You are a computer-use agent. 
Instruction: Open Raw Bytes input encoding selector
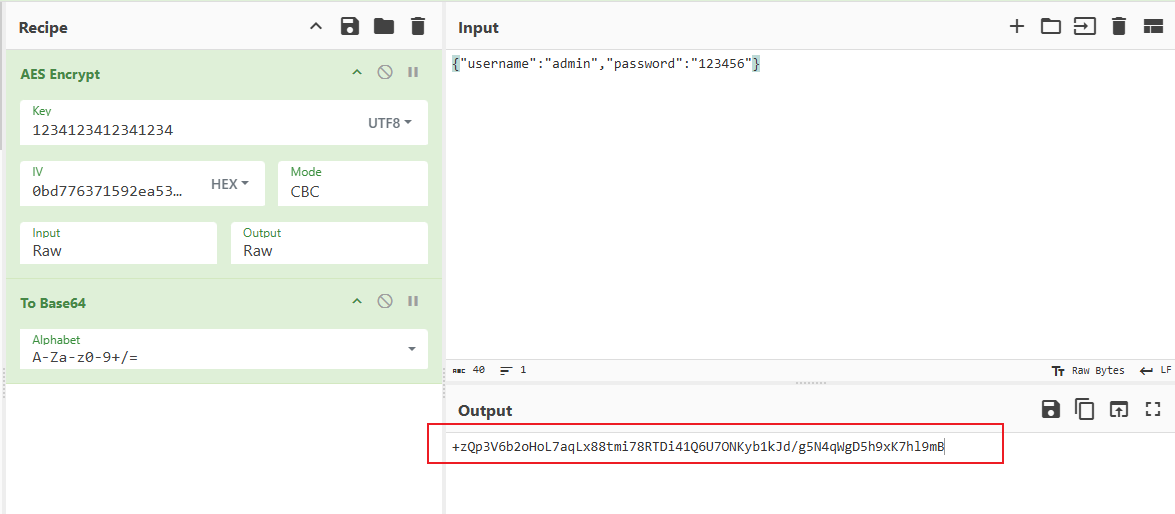(1088, 370)
